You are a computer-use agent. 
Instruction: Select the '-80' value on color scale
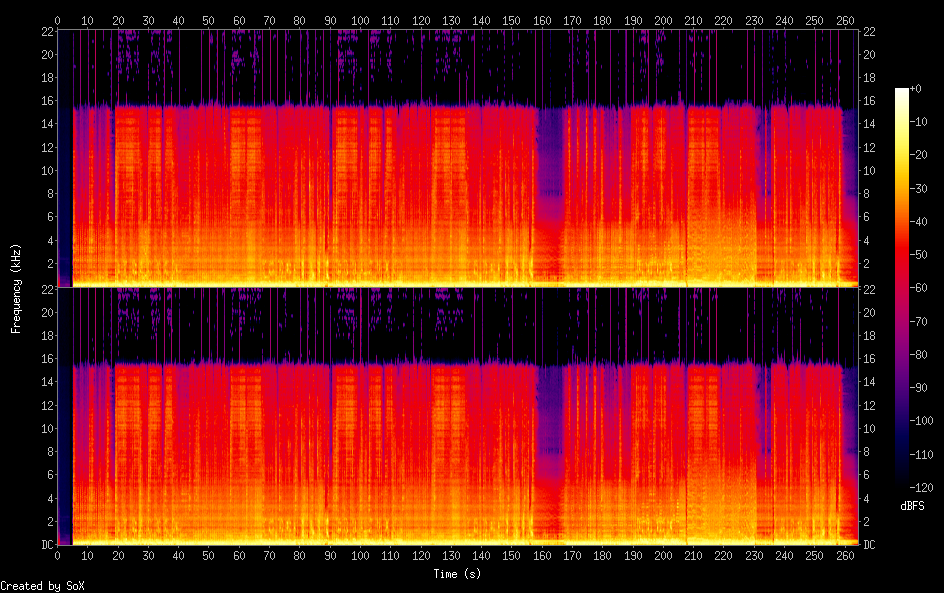point(918,355)
